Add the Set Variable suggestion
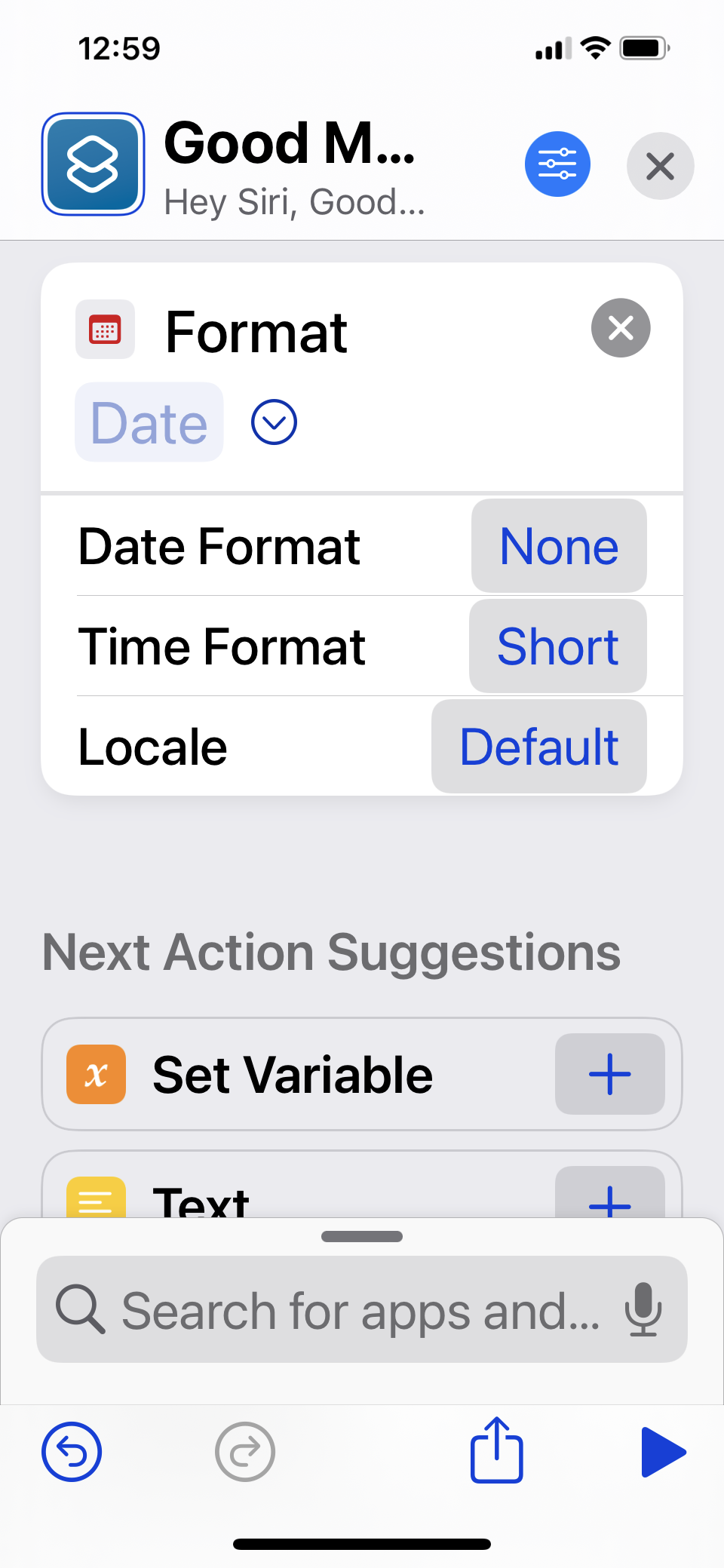 [x=609, y=1074]
